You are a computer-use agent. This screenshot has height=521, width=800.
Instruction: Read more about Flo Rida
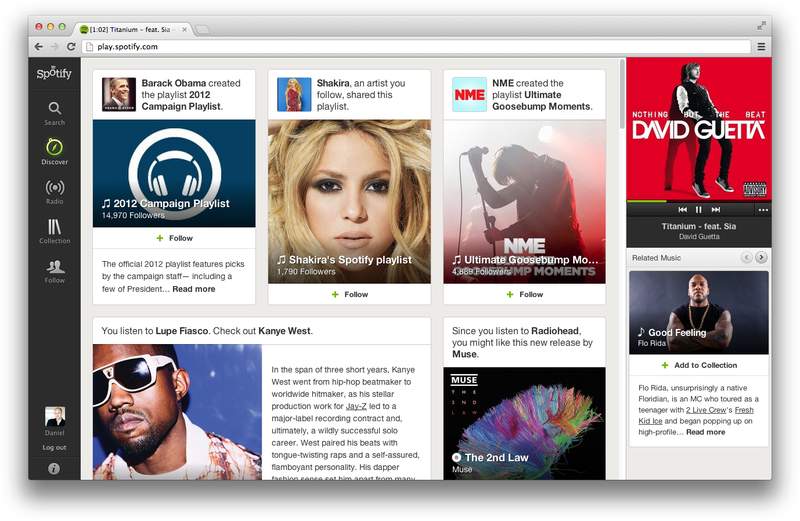[706, 432]
